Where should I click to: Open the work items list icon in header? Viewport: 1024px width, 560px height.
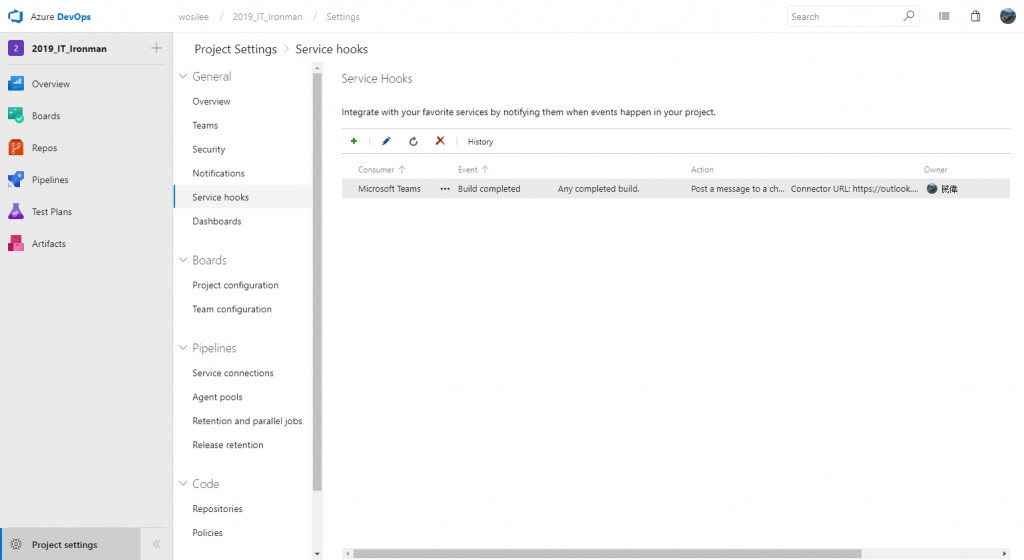tap(944, 16)
